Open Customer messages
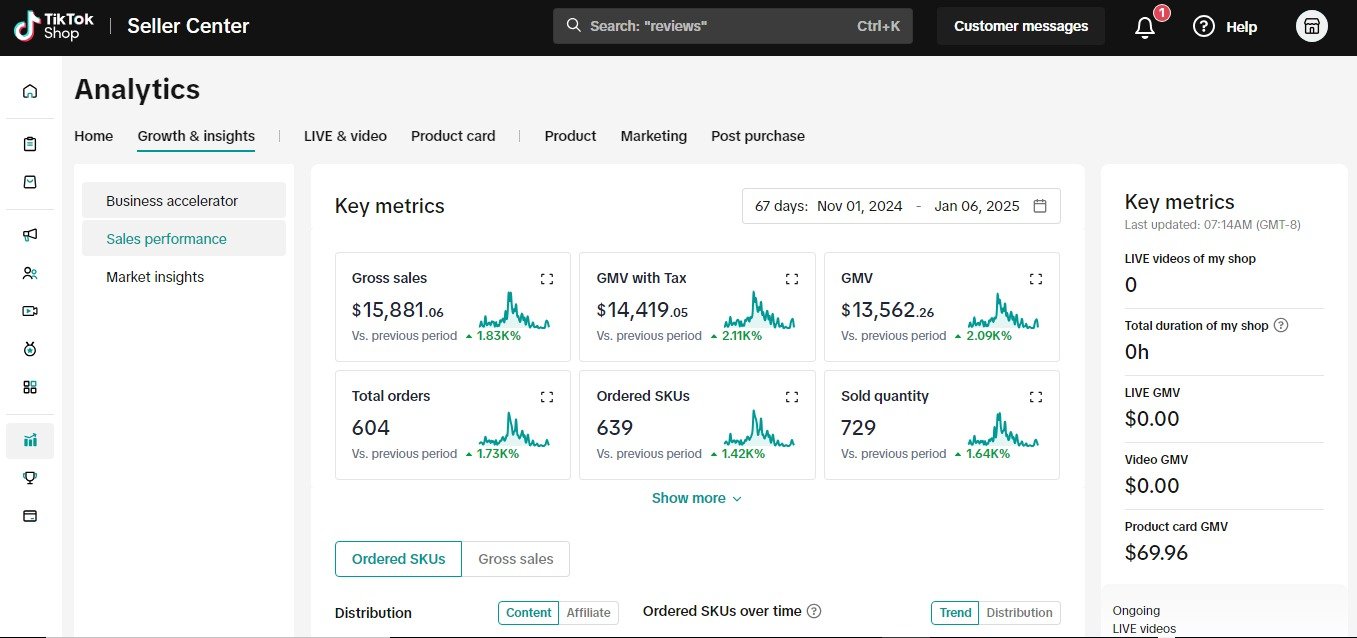The height and width of the screenshot is (638, 1357). [1021, 26]
